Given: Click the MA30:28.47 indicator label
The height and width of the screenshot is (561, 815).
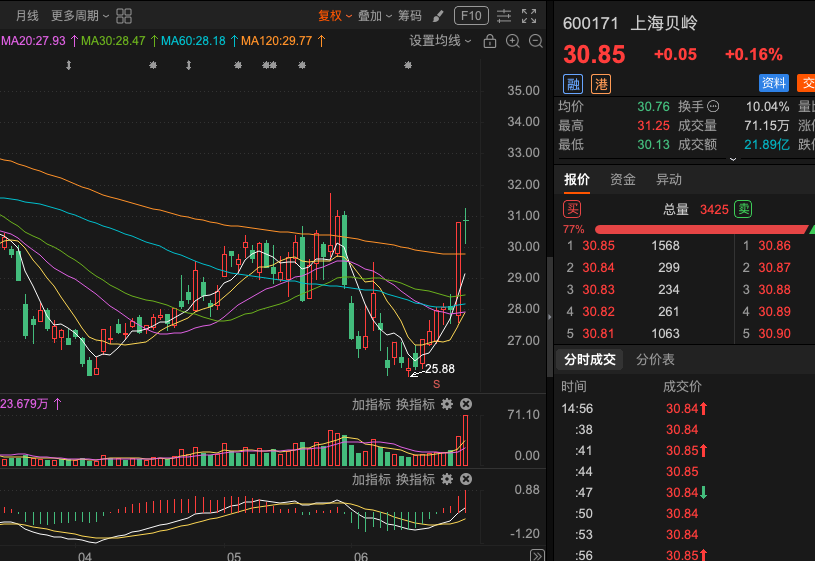Looking at the screenshot, I should (113, 41).
